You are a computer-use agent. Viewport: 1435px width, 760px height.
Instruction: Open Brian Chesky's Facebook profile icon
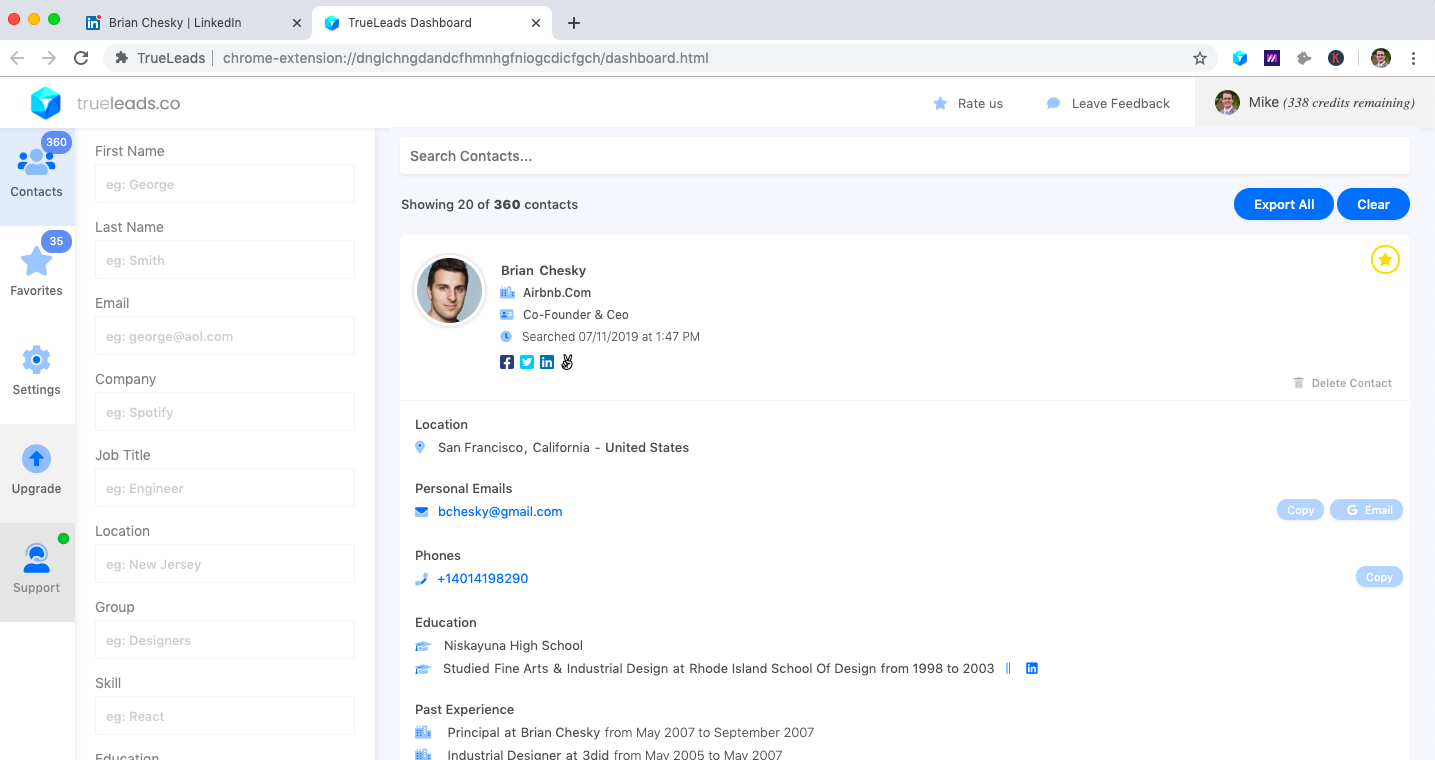tap(507, 362)
